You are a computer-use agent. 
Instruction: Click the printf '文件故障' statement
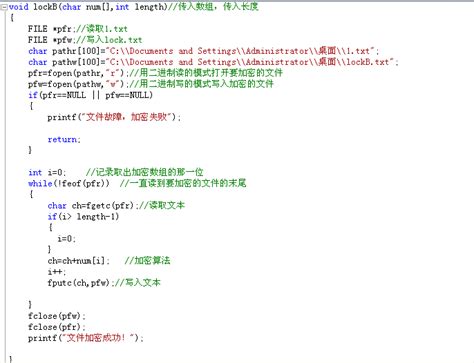point(114,117)
